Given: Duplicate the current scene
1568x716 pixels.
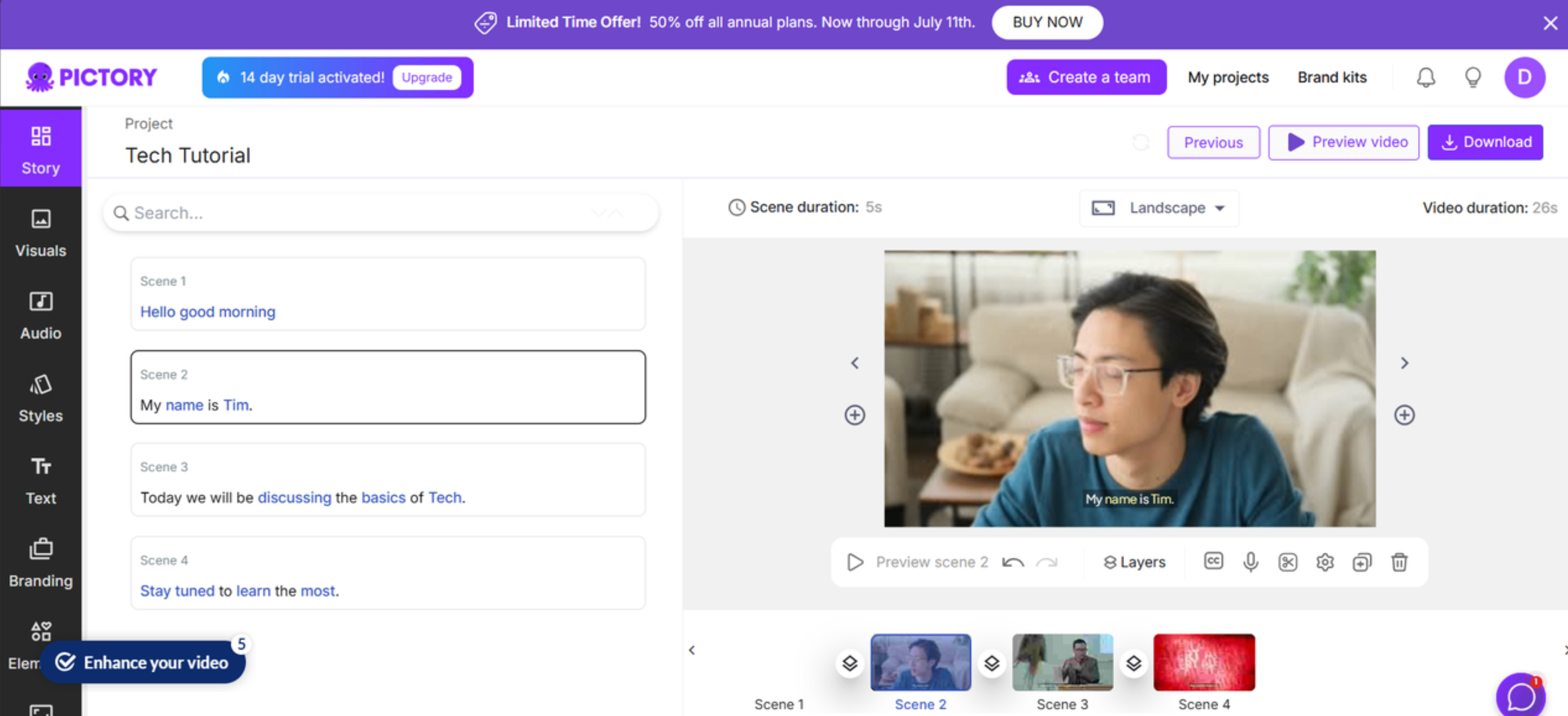Looking at the screenshot, I should (1362, 562).
